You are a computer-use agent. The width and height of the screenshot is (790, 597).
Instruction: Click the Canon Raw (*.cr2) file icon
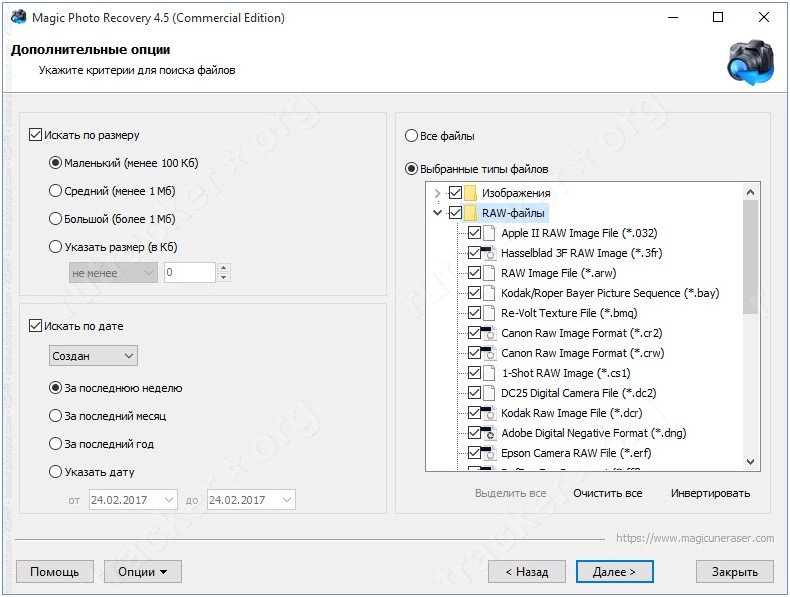click(489, 333)
